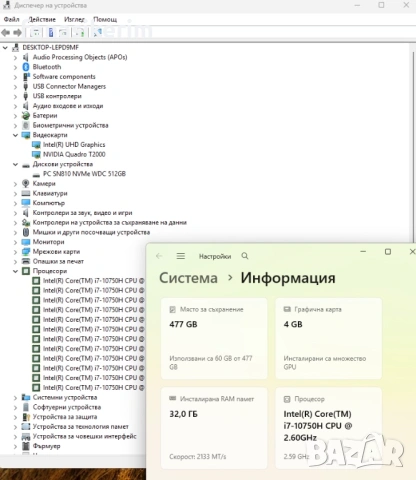Viewport: 416px width, 480px height.
Task: Open the Инсталирана RAM памет card
Action: click(x=214, y=428)
